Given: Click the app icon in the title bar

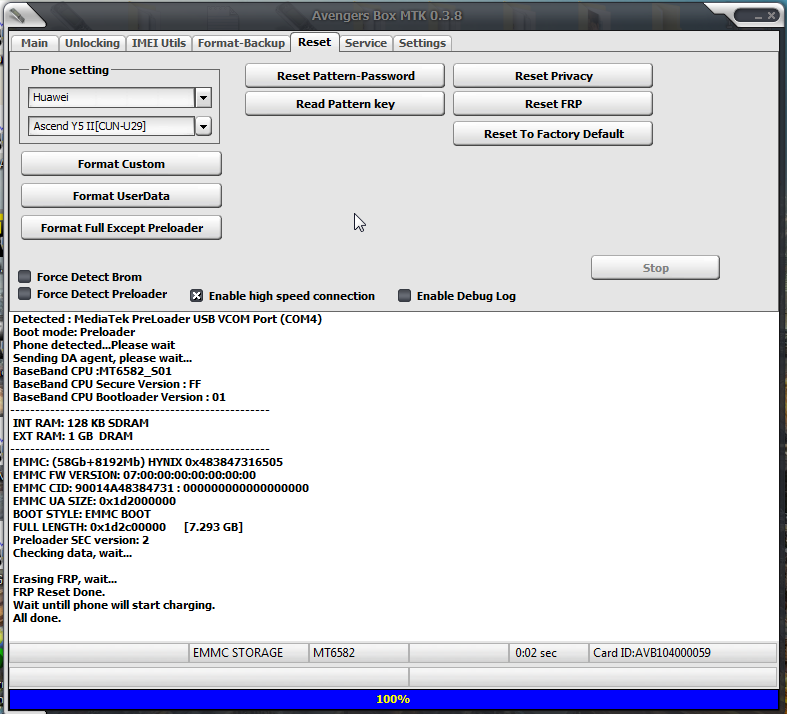Looking at the screenshot, I should [x=18, y=16].
